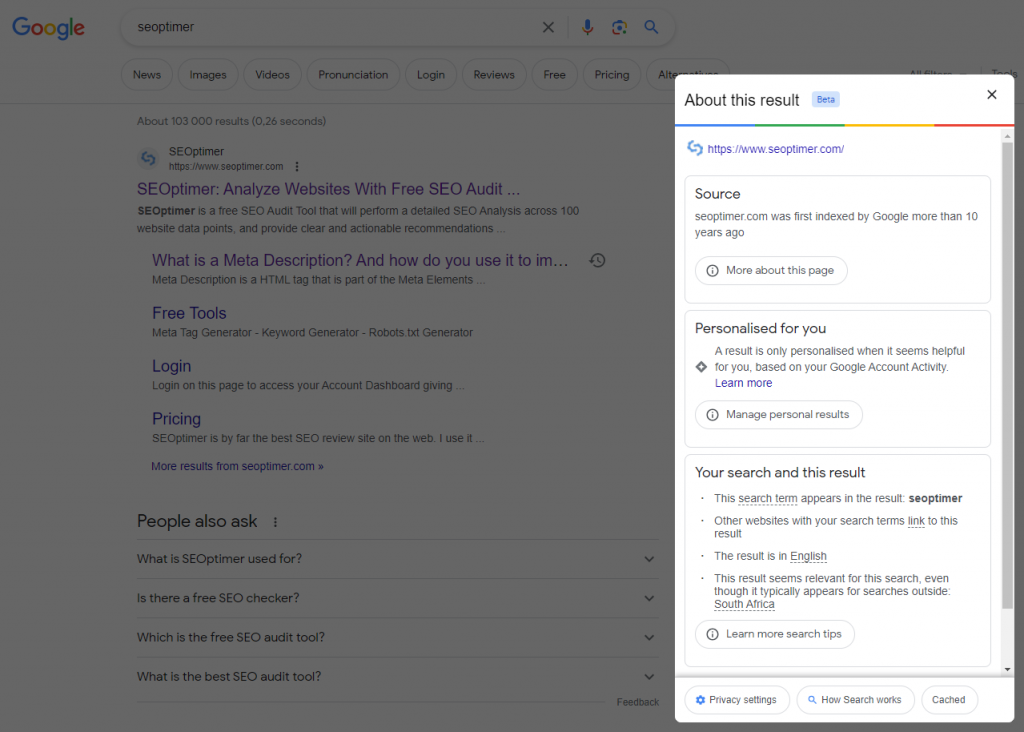Select the Images search tab
This screenshot has height=732, width=1024.
point(208,75)
